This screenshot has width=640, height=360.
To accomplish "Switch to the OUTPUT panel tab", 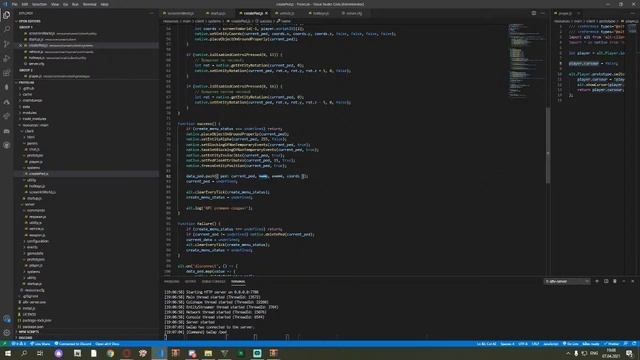I will pyautogui.click(x=190, y=281).
